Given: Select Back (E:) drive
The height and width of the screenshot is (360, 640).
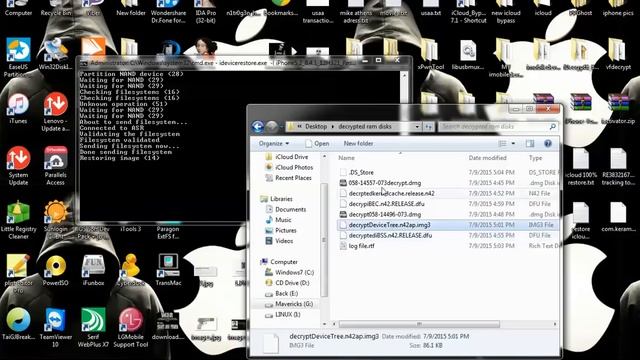Looking at the screenshot, I should pos(282,293).
